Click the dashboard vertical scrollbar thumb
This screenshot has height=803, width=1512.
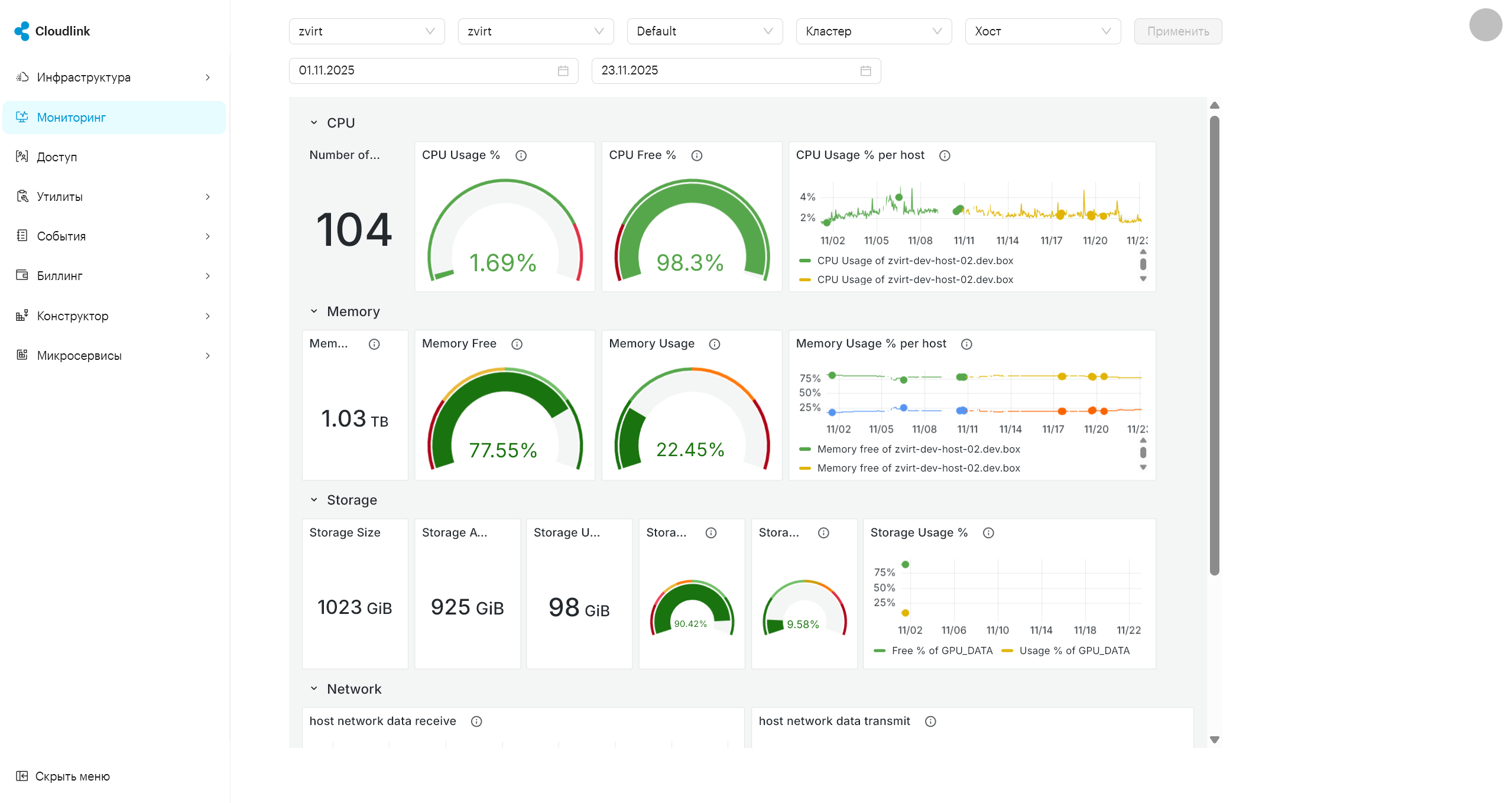coord(1214,346)
